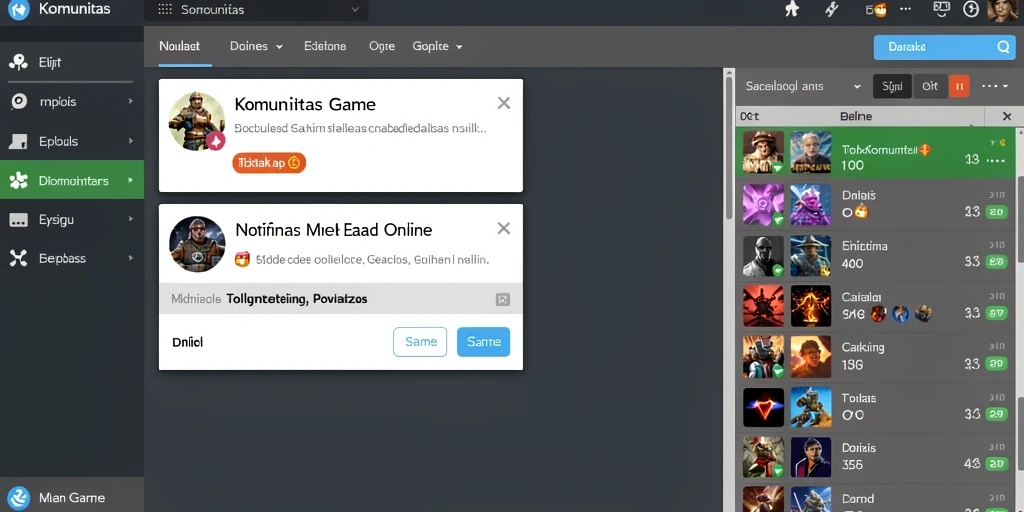The width and height of the screenshot is (1024, 512).
Task: Switch to the Edetone tab
Action: (x=325, y=46)
